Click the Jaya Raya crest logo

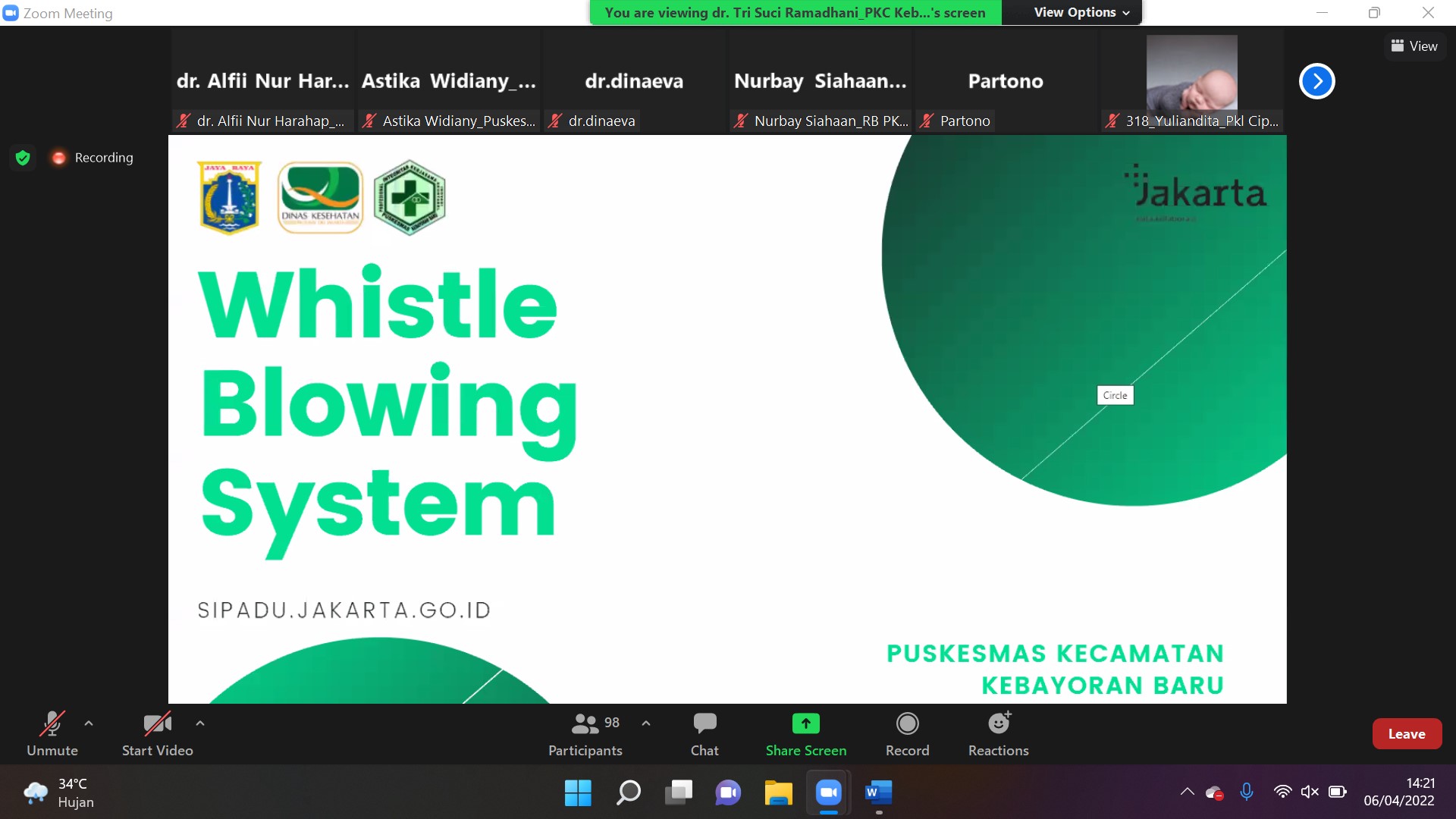coord(229,197)
